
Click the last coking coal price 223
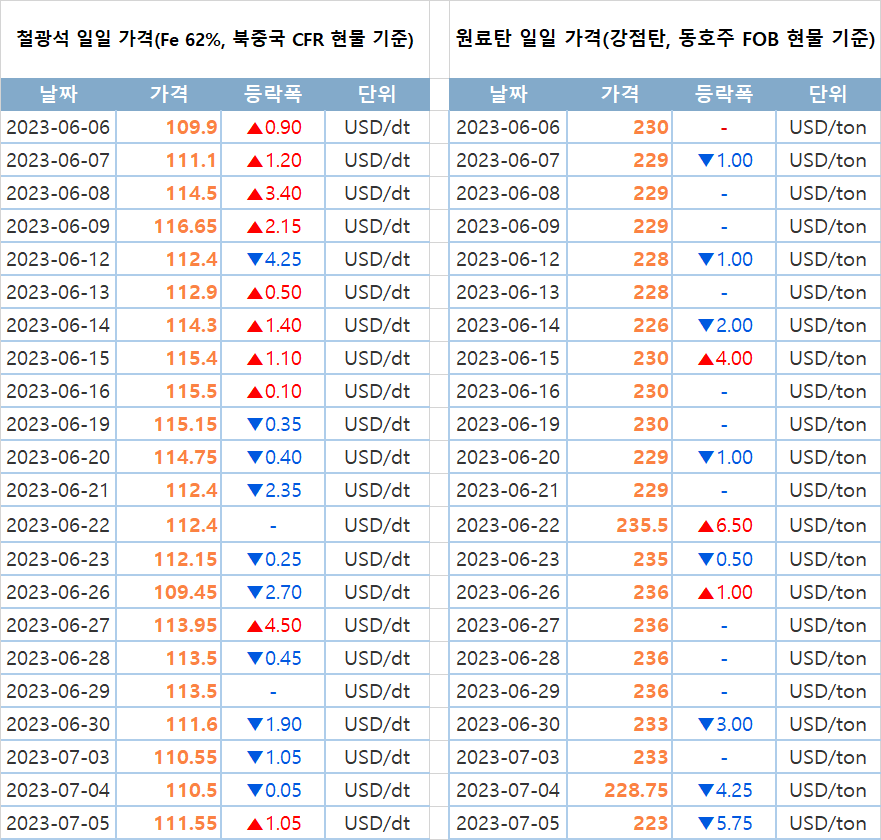(650, 823)
